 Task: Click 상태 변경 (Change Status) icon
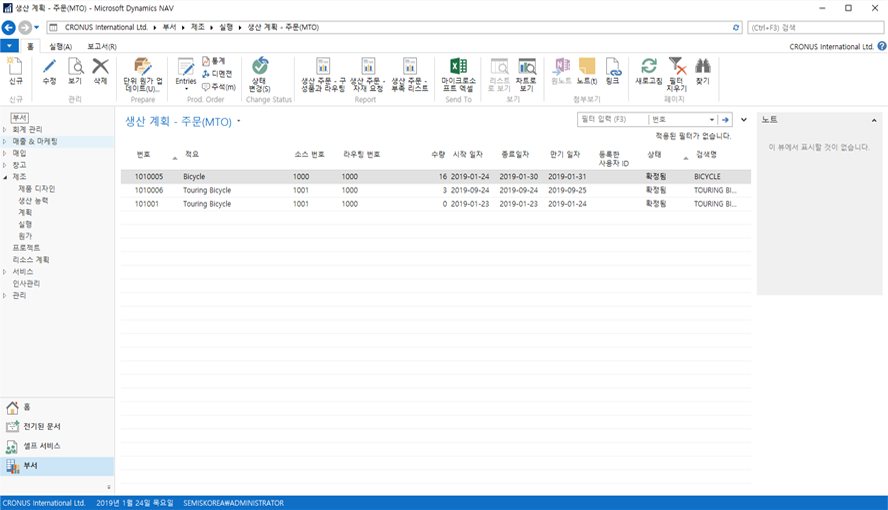(x=260, y=67)
